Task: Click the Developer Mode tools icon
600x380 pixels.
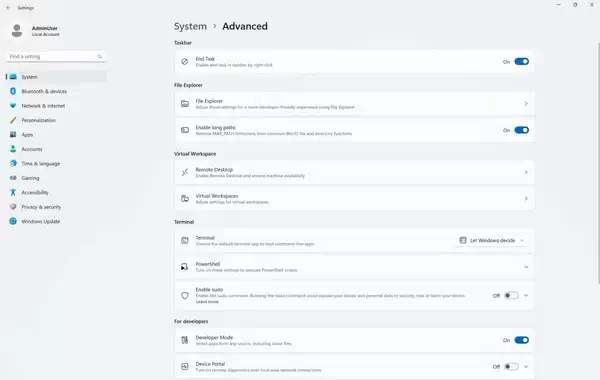Action: (184, 340)
